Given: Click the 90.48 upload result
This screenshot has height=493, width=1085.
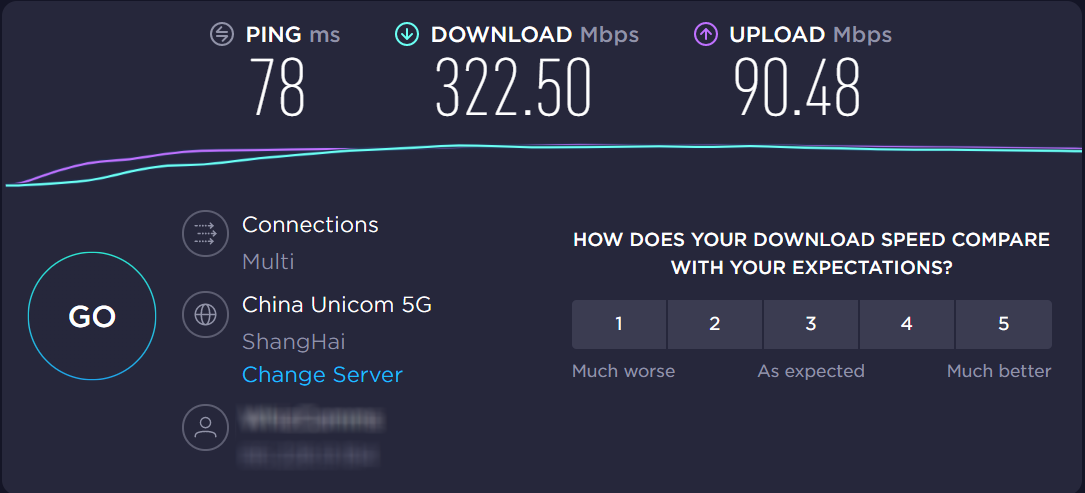Looking at the screenshot, I should [796, 88].
